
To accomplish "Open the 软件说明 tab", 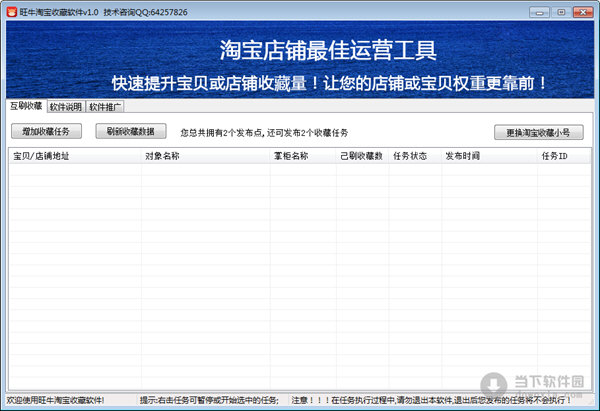I will (66, 107).
